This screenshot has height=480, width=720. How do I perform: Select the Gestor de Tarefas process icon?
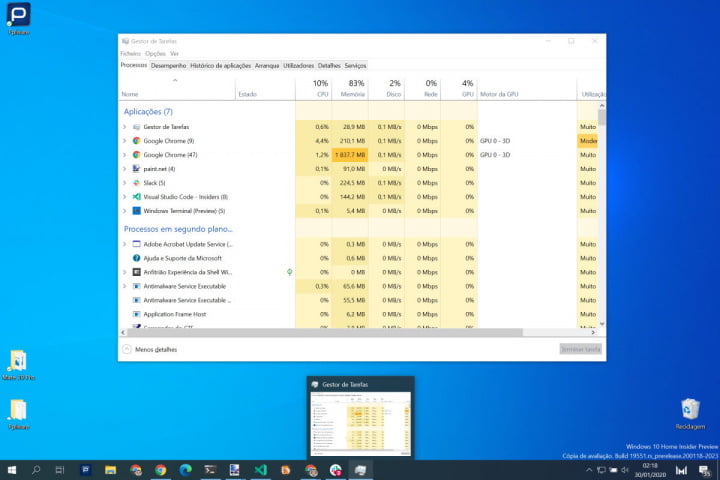[x=136, y=127]
